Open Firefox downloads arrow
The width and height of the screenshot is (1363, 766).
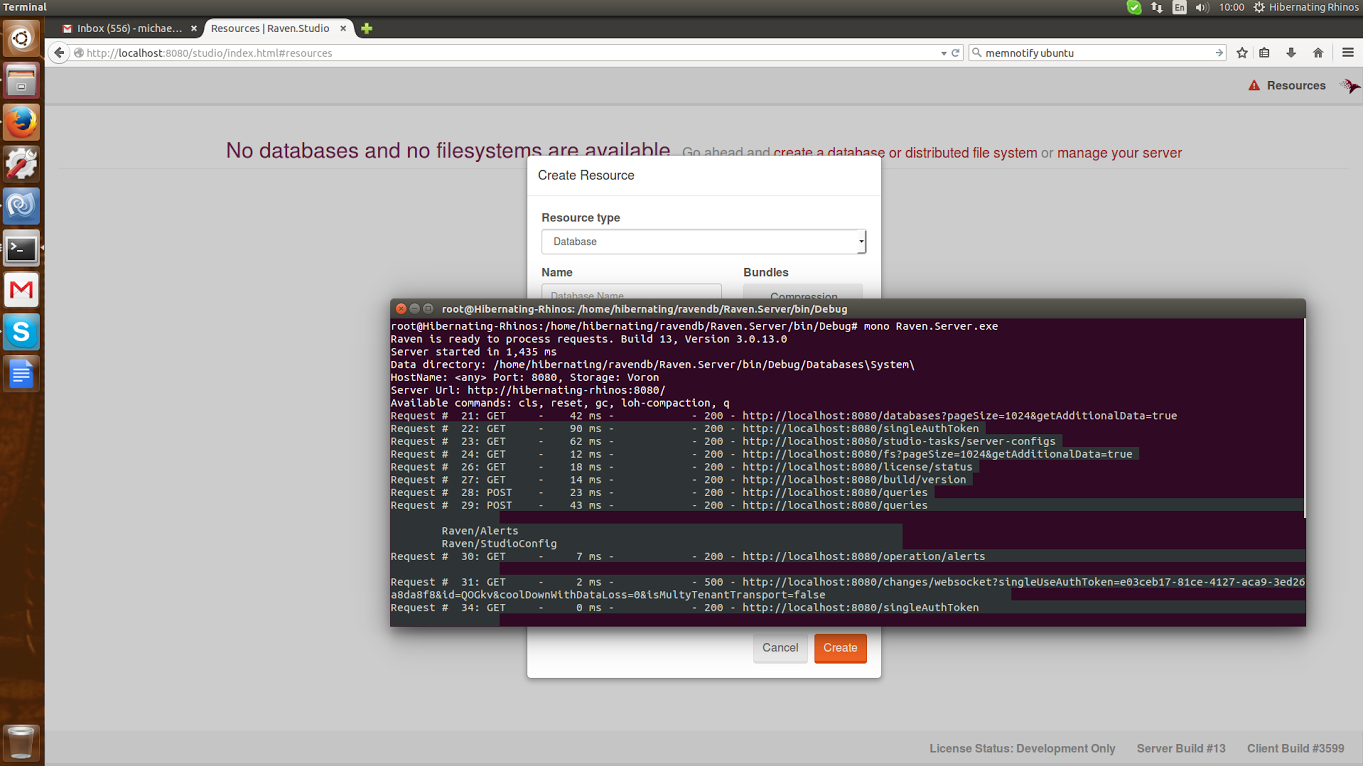pos(1291,53)
